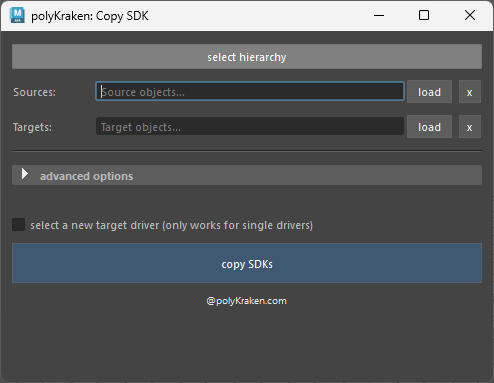Click the Sources: label
The height and width of the screenshot is (383, 494).
[x=34, y=92]
